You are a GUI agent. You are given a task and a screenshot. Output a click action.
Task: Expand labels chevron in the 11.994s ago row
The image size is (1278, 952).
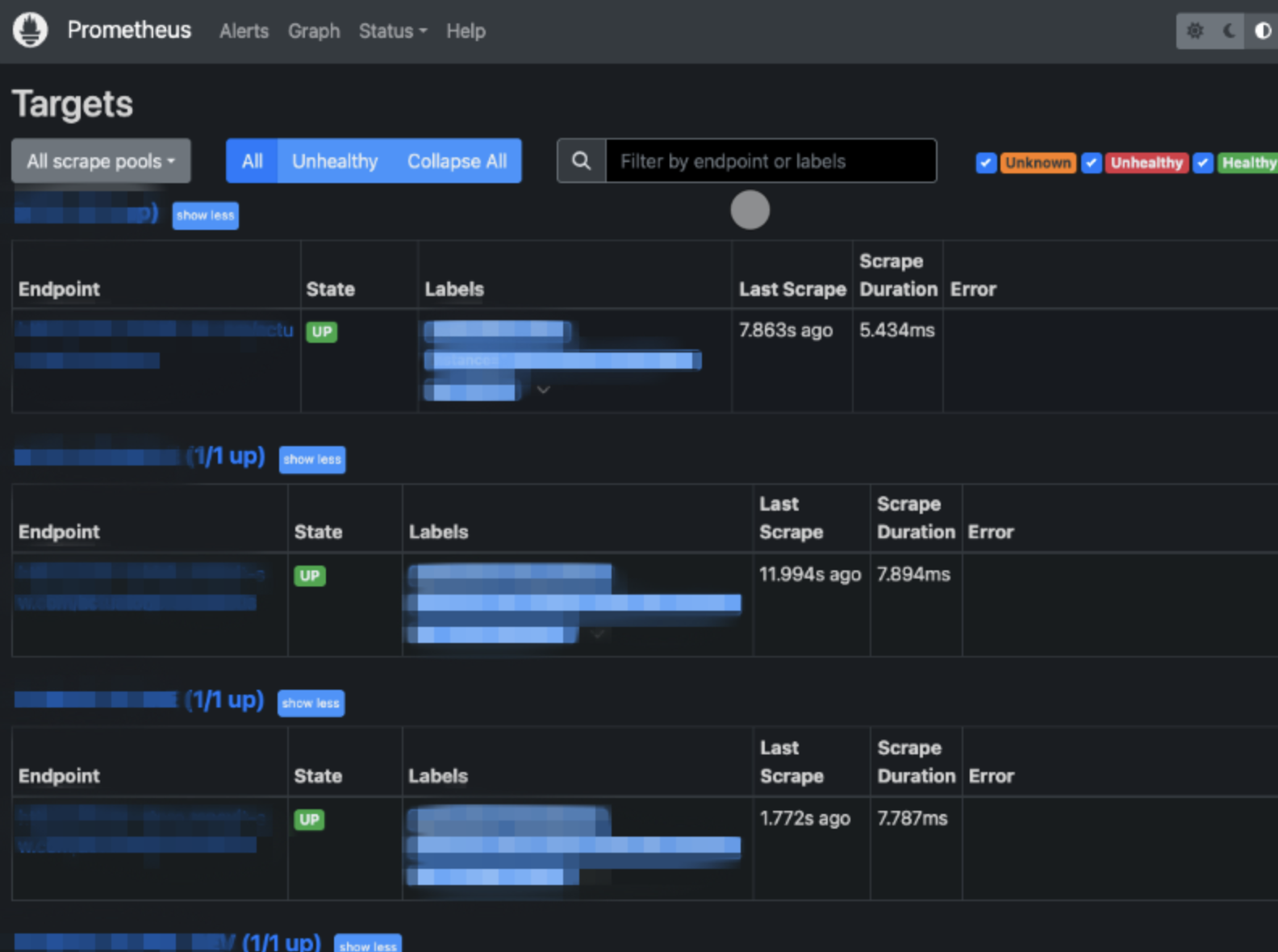pyautogui.click(x=598, y=634)
